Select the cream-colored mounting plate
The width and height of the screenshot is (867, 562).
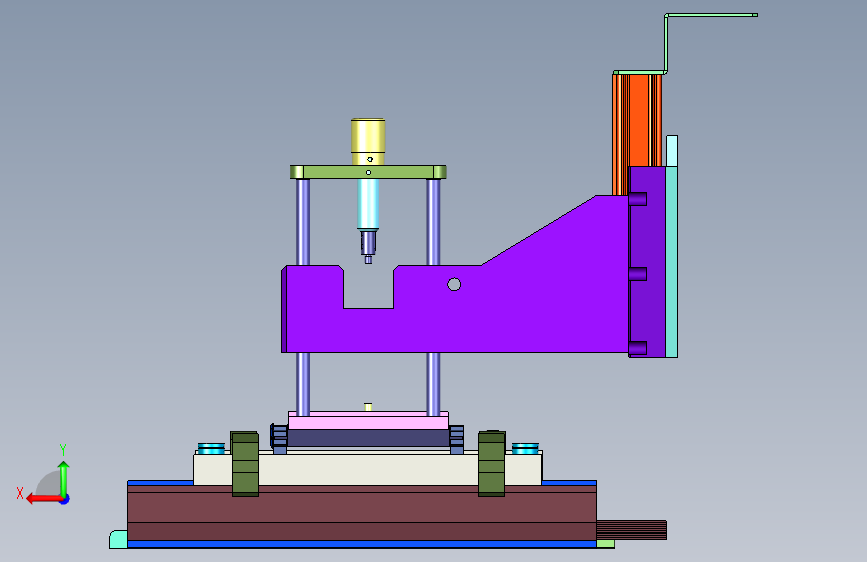pyautogui.click(x=368, y=469)
